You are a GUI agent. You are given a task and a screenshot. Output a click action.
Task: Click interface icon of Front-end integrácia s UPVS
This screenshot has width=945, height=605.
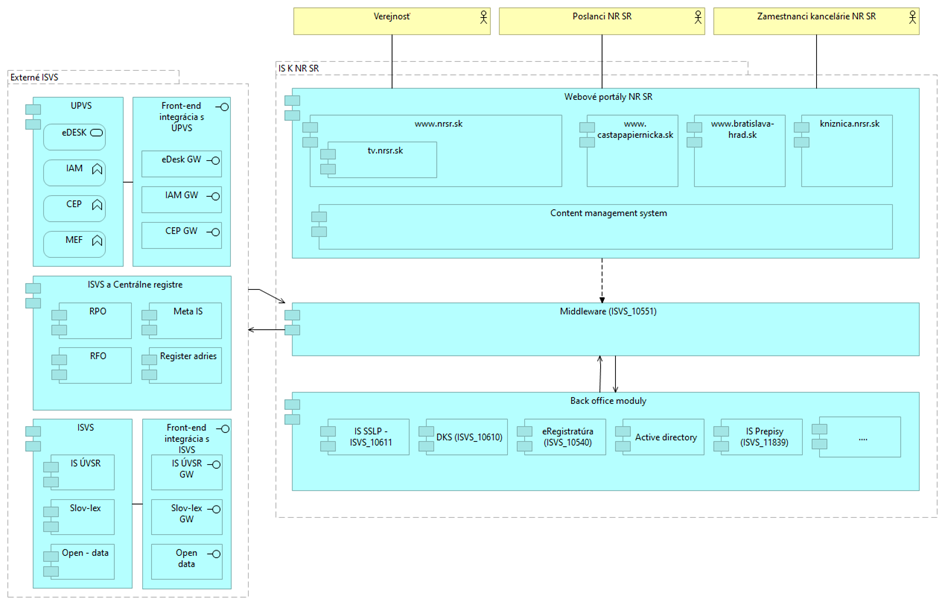(x=222, y=107)
